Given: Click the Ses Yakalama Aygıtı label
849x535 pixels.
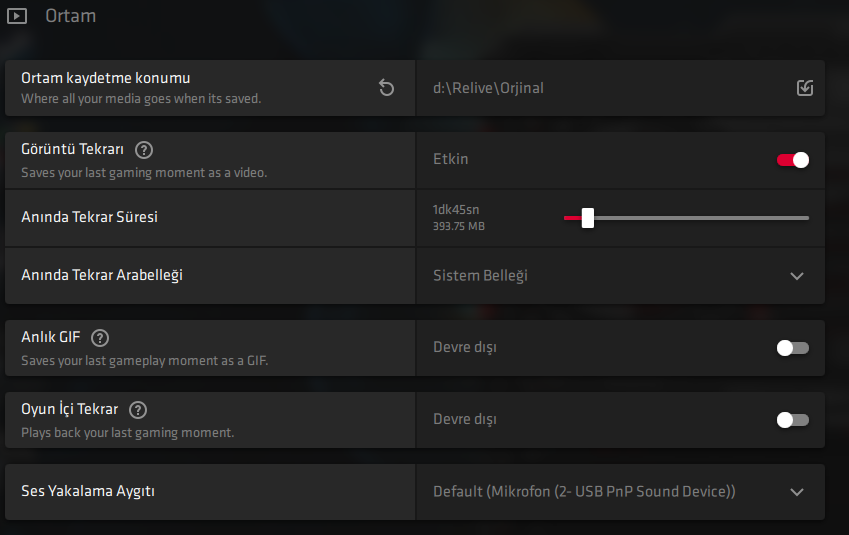Looking at the screenshot, I should (88, 491).
